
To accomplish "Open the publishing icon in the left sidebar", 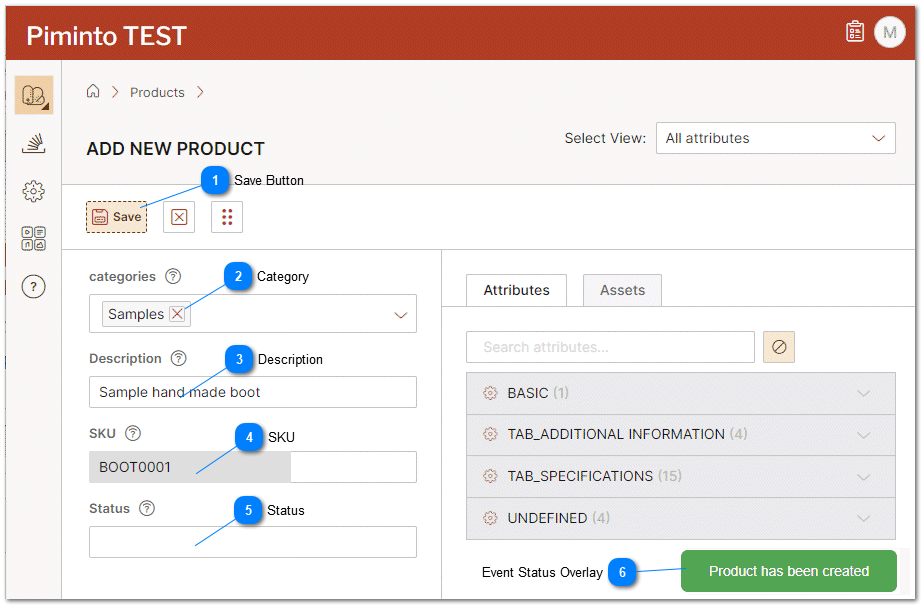I will tap(33, 143).
